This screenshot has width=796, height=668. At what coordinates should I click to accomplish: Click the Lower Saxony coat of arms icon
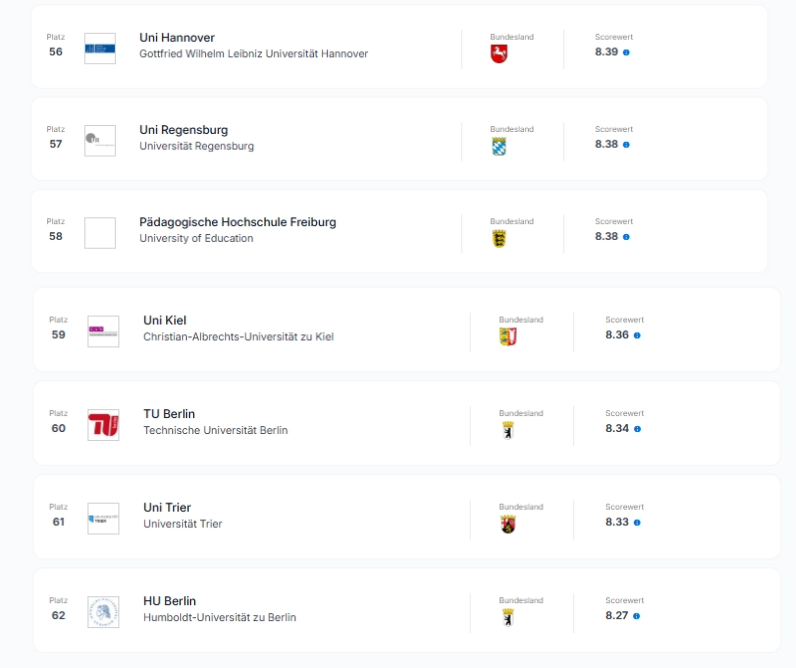[499, 54]
